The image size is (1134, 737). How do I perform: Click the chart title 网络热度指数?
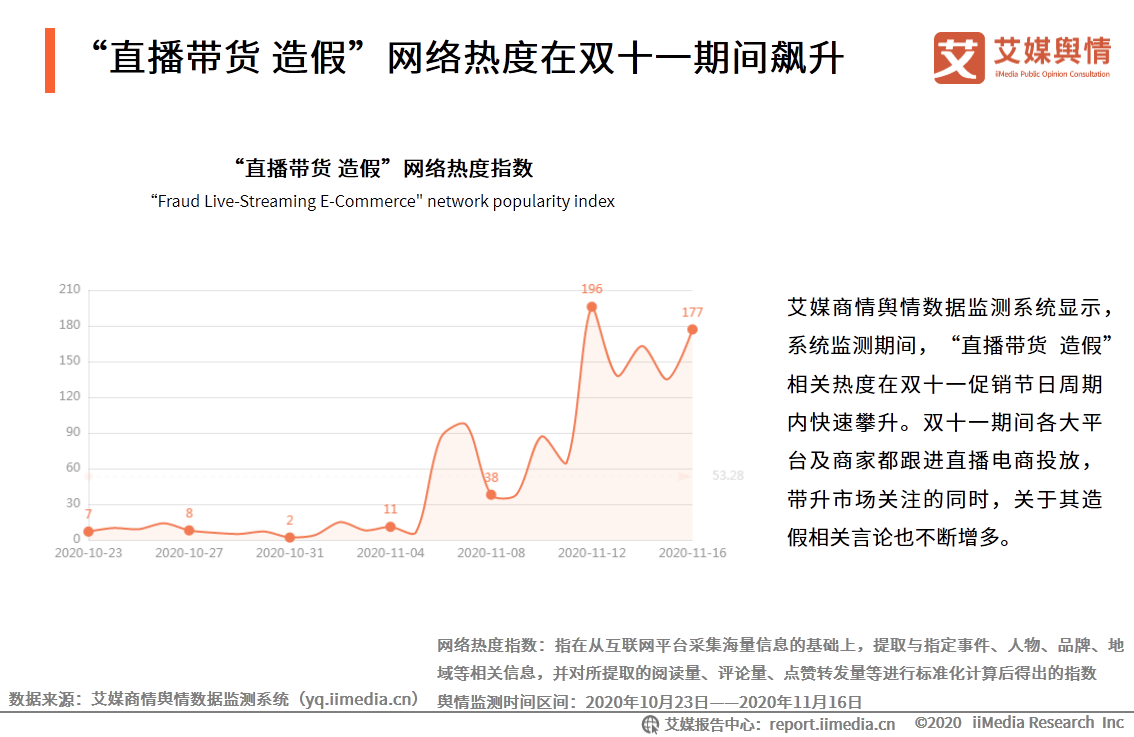[384, 168]
